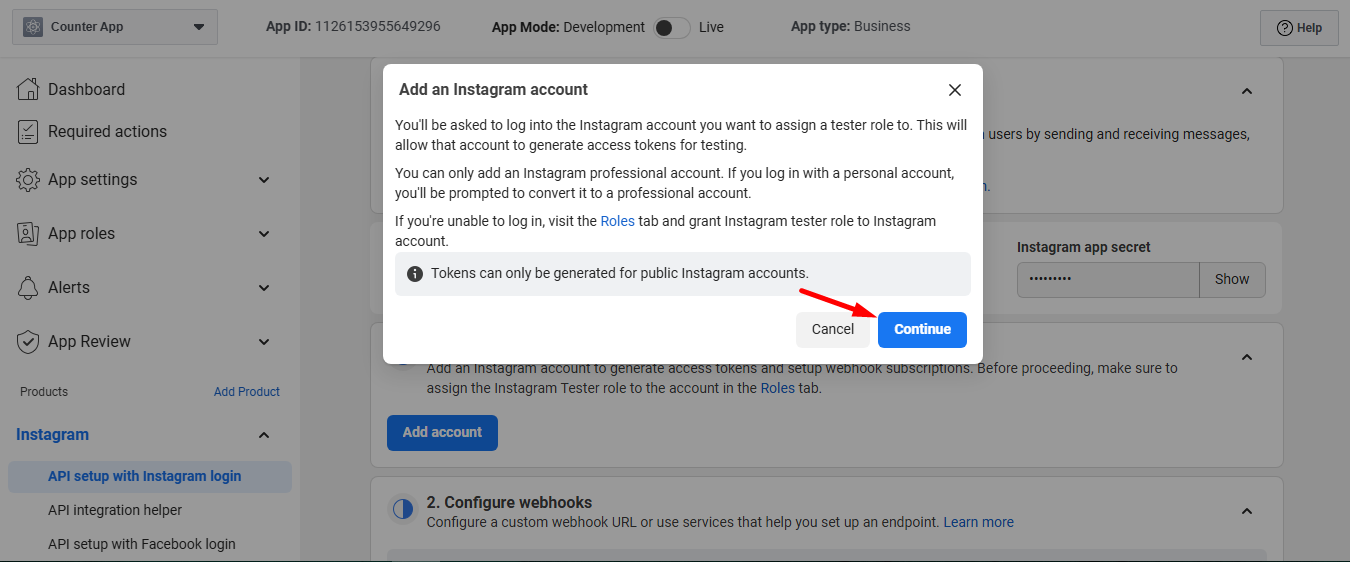Select API setup with Instagram login
1350x562 pixels.
[x=150, y=476]
